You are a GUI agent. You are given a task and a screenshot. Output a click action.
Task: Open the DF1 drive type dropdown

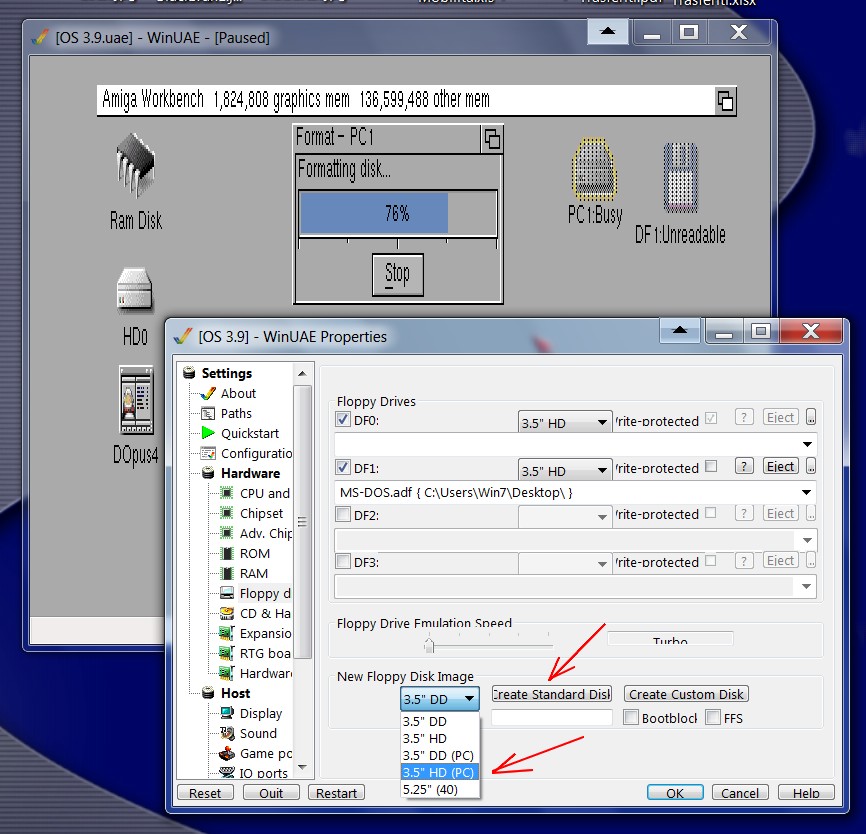tap(564, 470)
